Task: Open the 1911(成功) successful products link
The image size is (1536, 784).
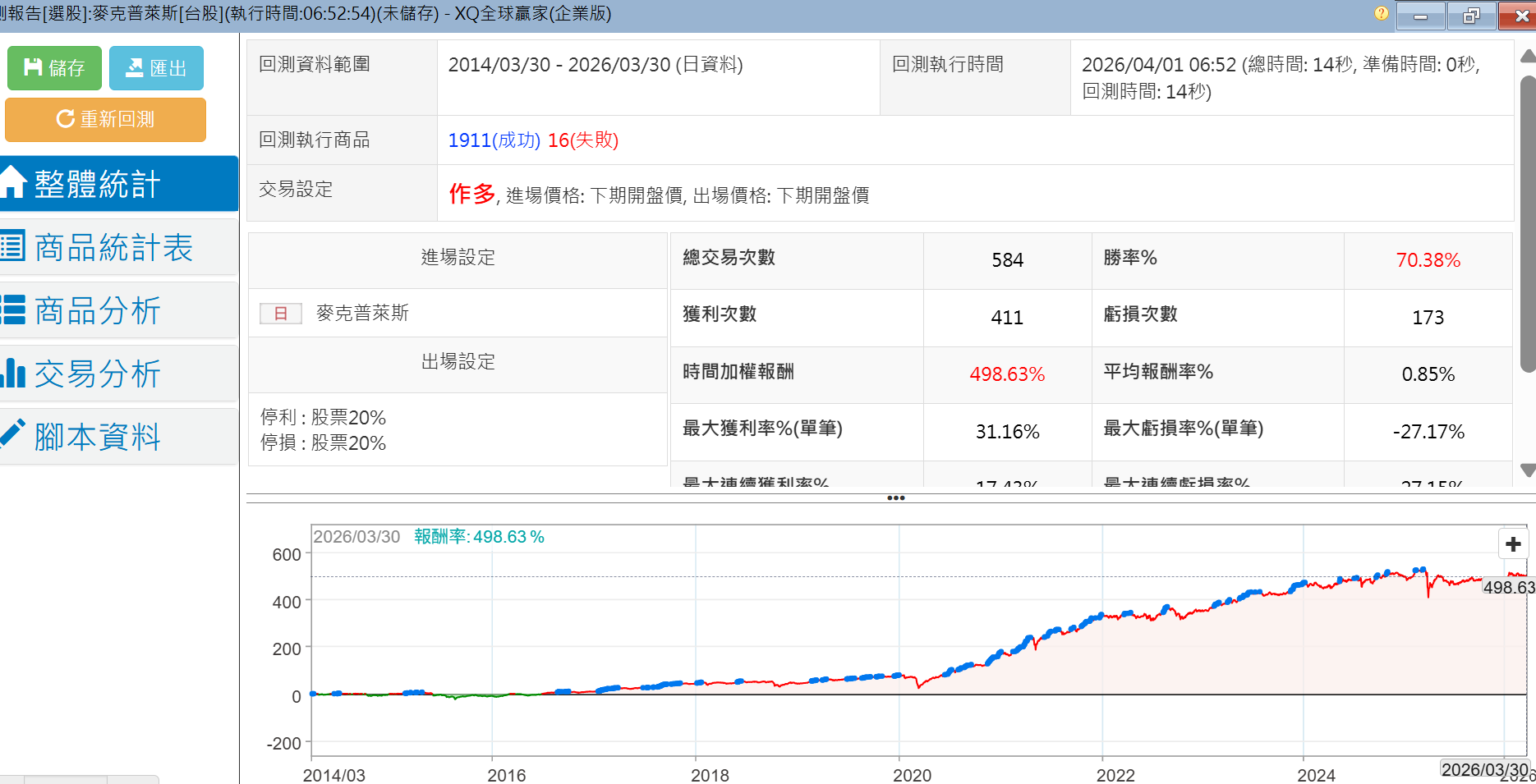Action: [494, 140]
